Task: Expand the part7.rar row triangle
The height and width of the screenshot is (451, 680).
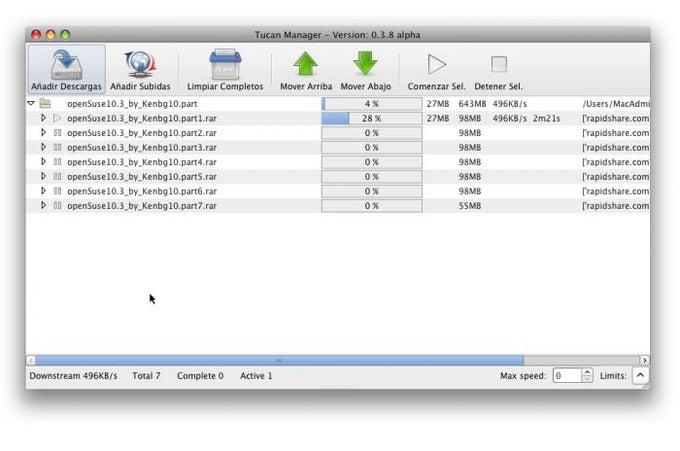Action: [x=43, y=206]
